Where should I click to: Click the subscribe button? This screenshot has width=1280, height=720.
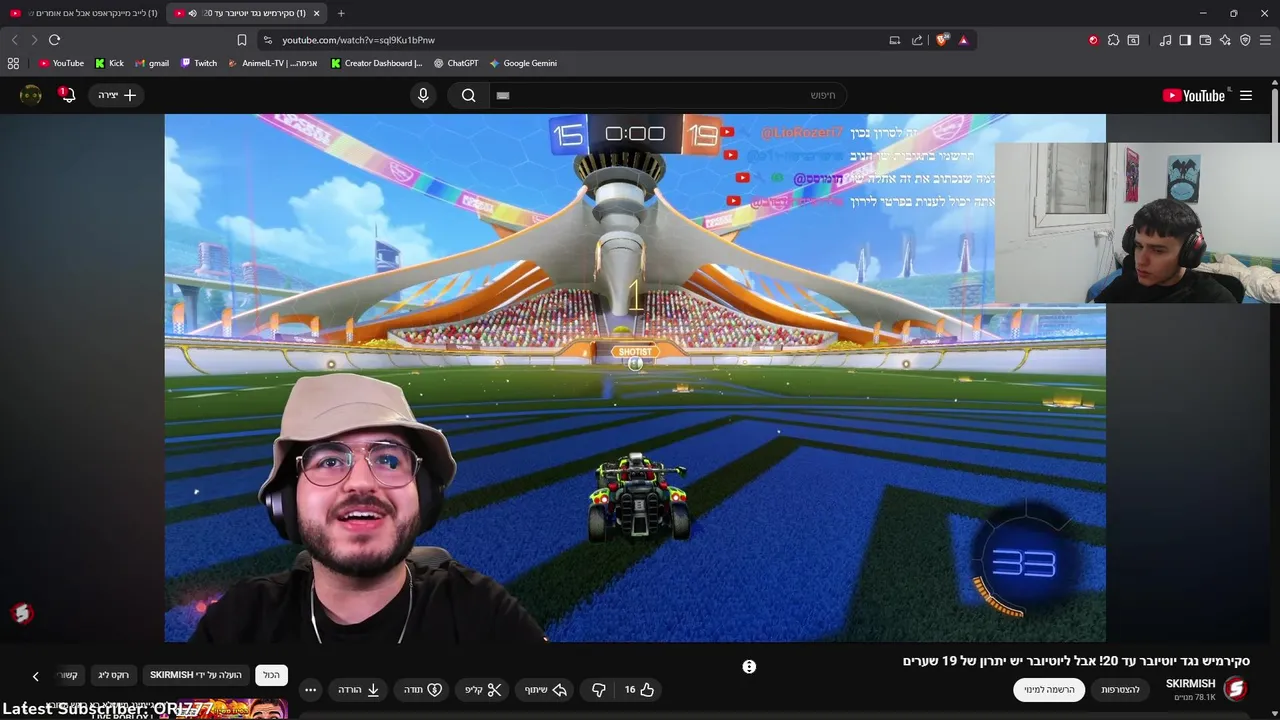[1049, 690]
